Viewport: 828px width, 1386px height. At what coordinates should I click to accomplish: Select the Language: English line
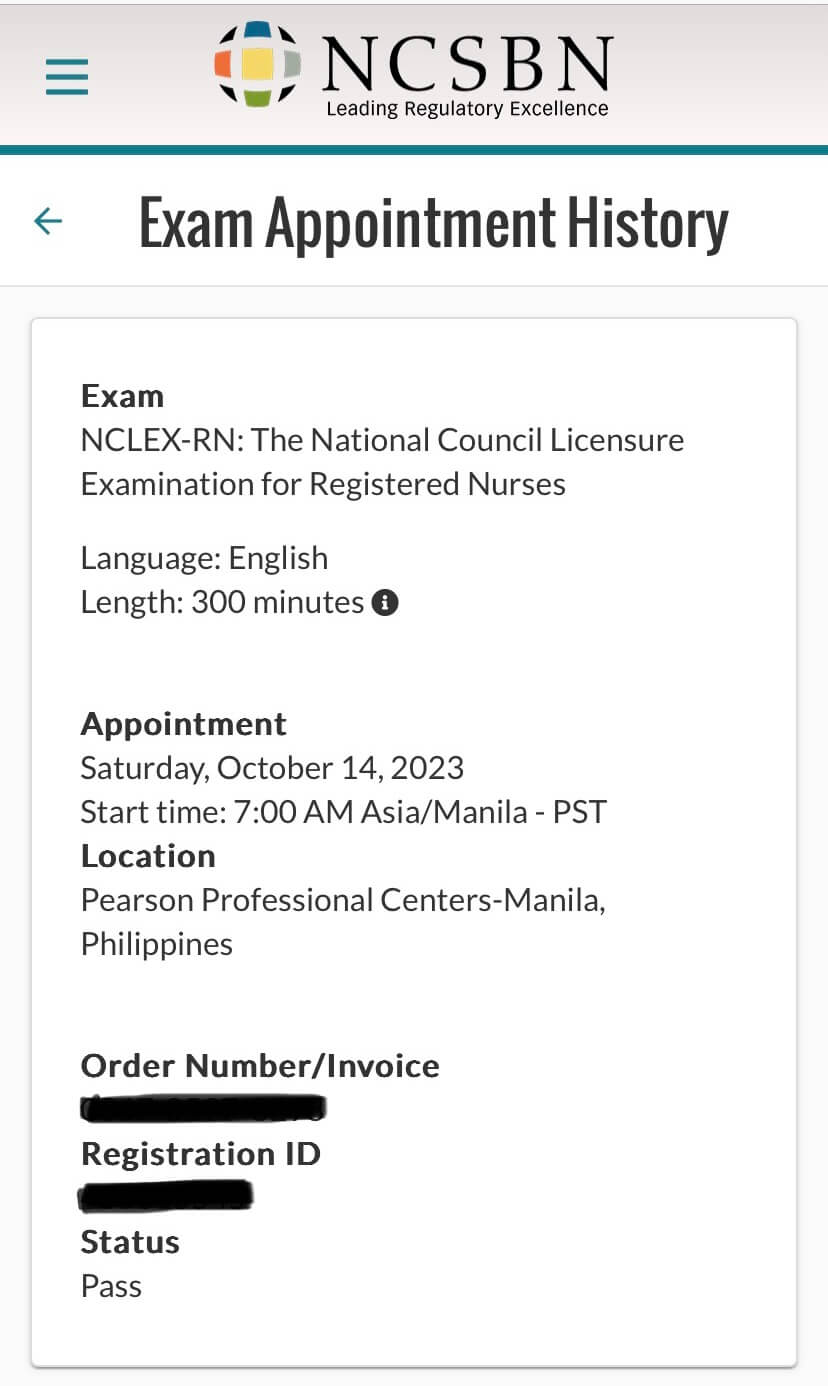click(x=204, y=558)
